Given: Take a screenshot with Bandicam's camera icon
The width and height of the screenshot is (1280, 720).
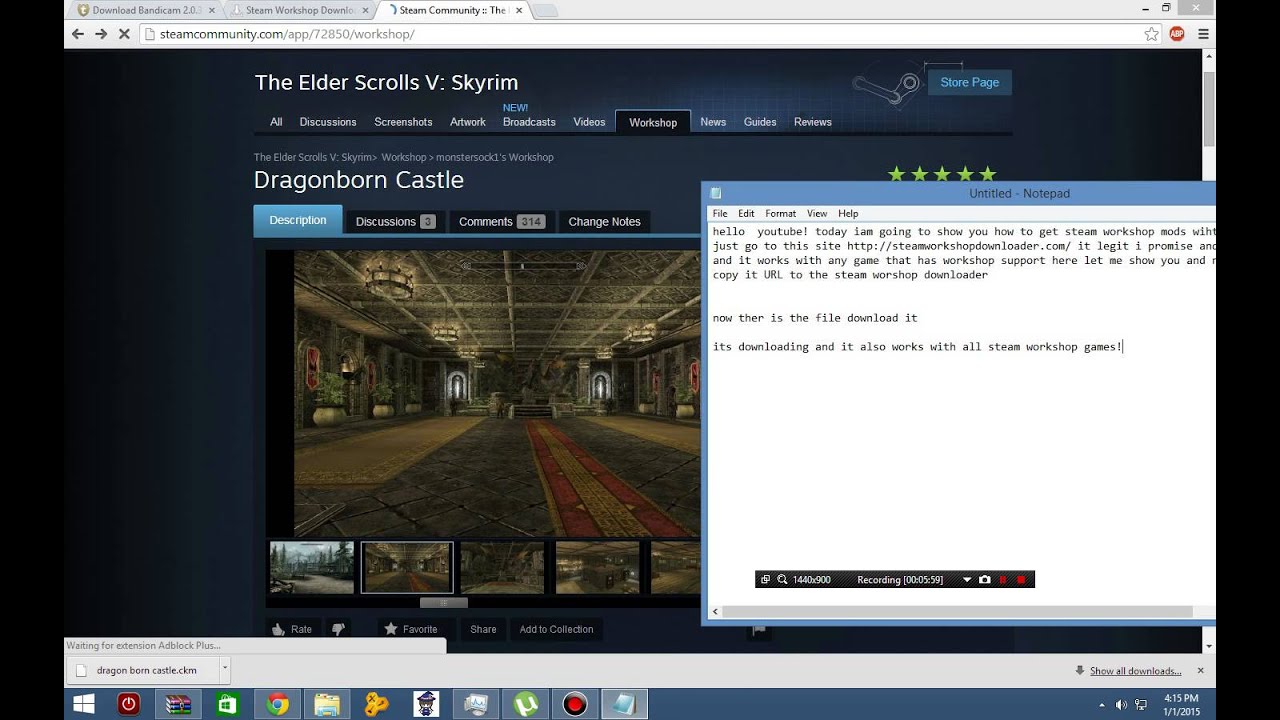Looking at the screenshot, I should (985, 580).
